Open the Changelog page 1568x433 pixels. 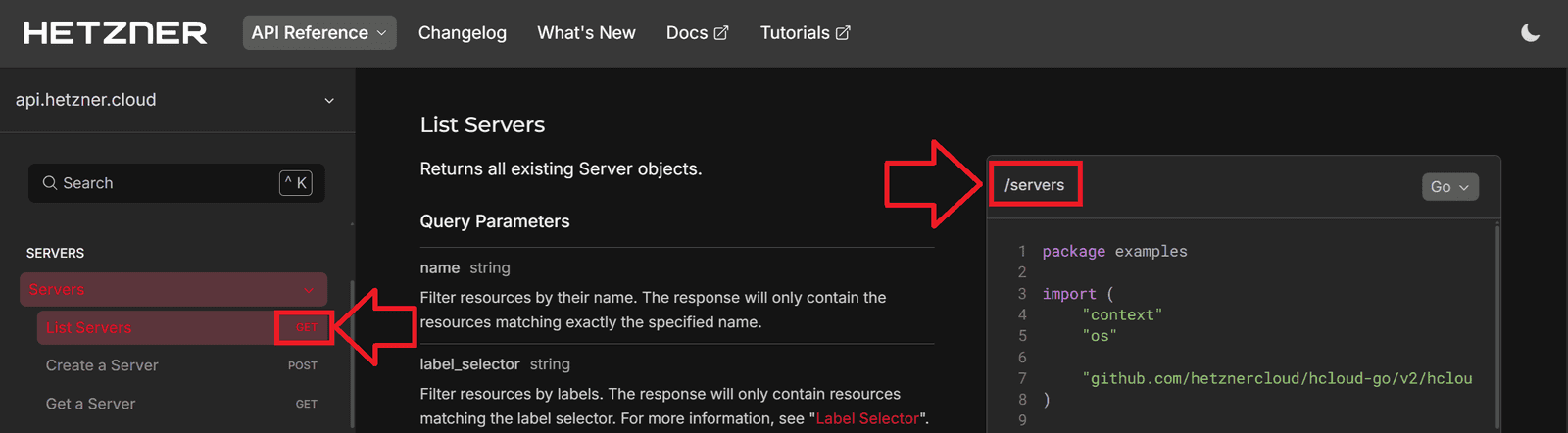[x=463, y=32]
